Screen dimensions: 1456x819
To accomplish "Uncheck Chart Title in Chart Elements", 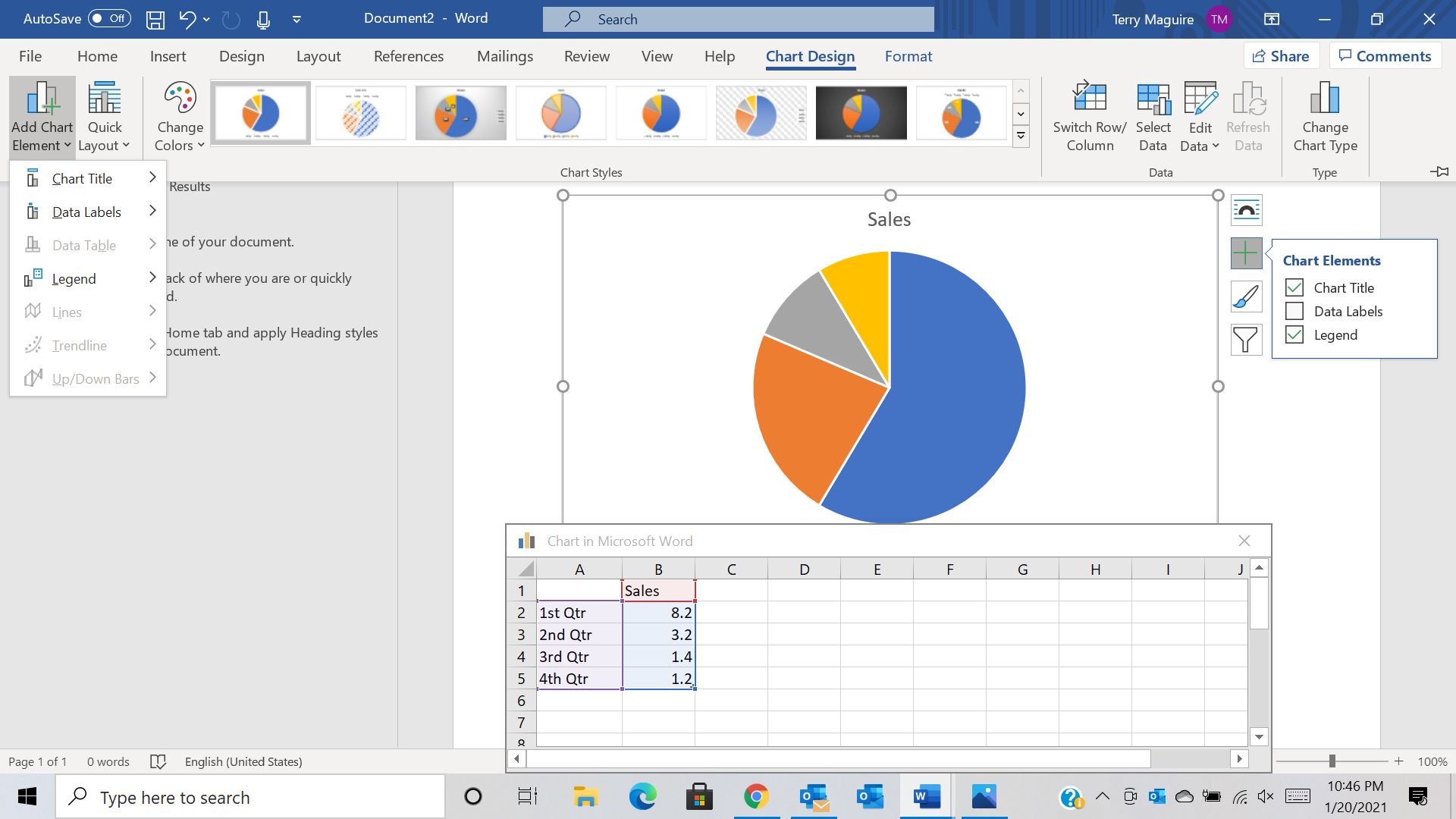I will click(x=1294, y=288).
